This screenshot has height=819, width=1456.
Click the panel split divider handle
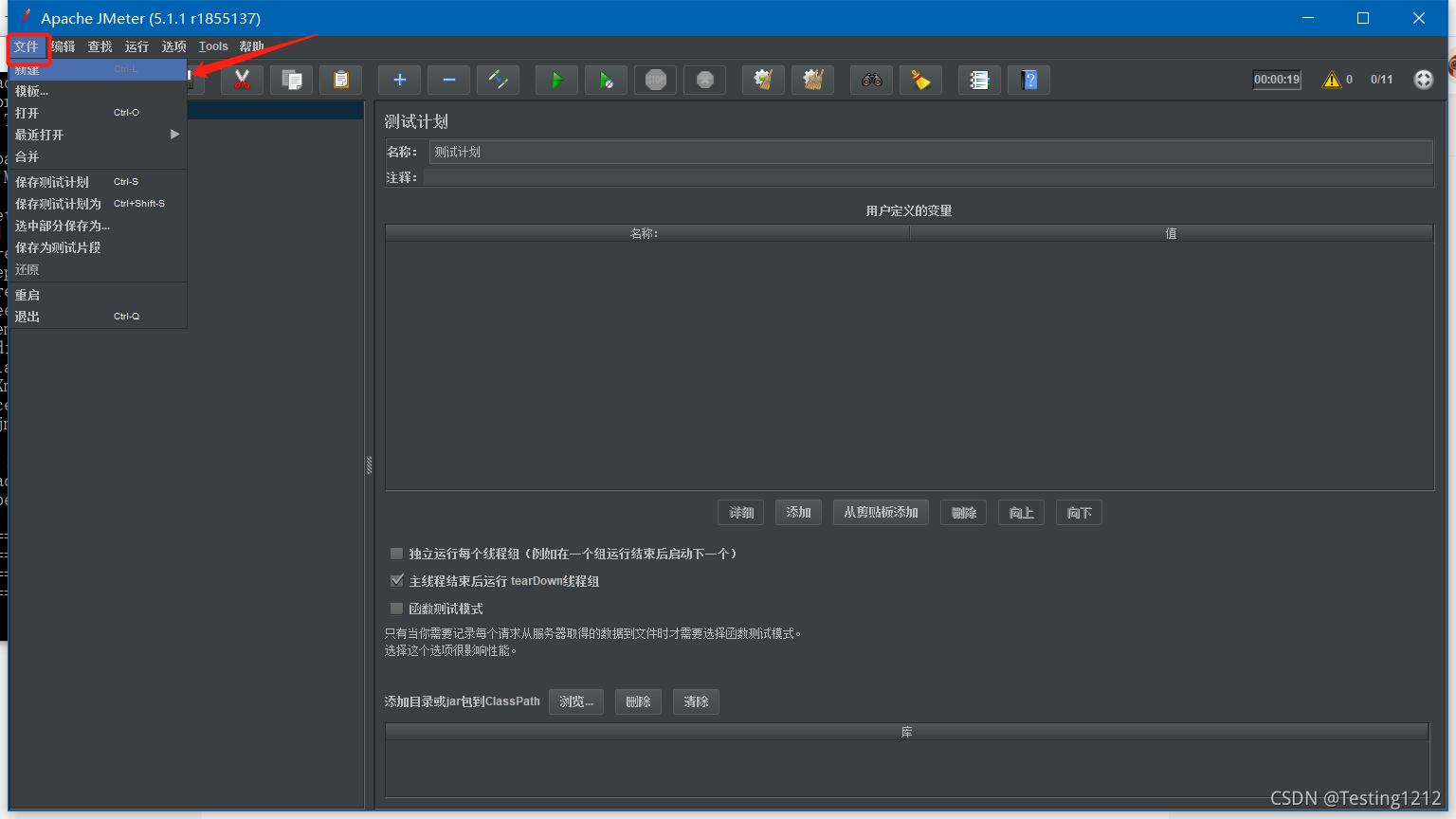pos(369,464)
